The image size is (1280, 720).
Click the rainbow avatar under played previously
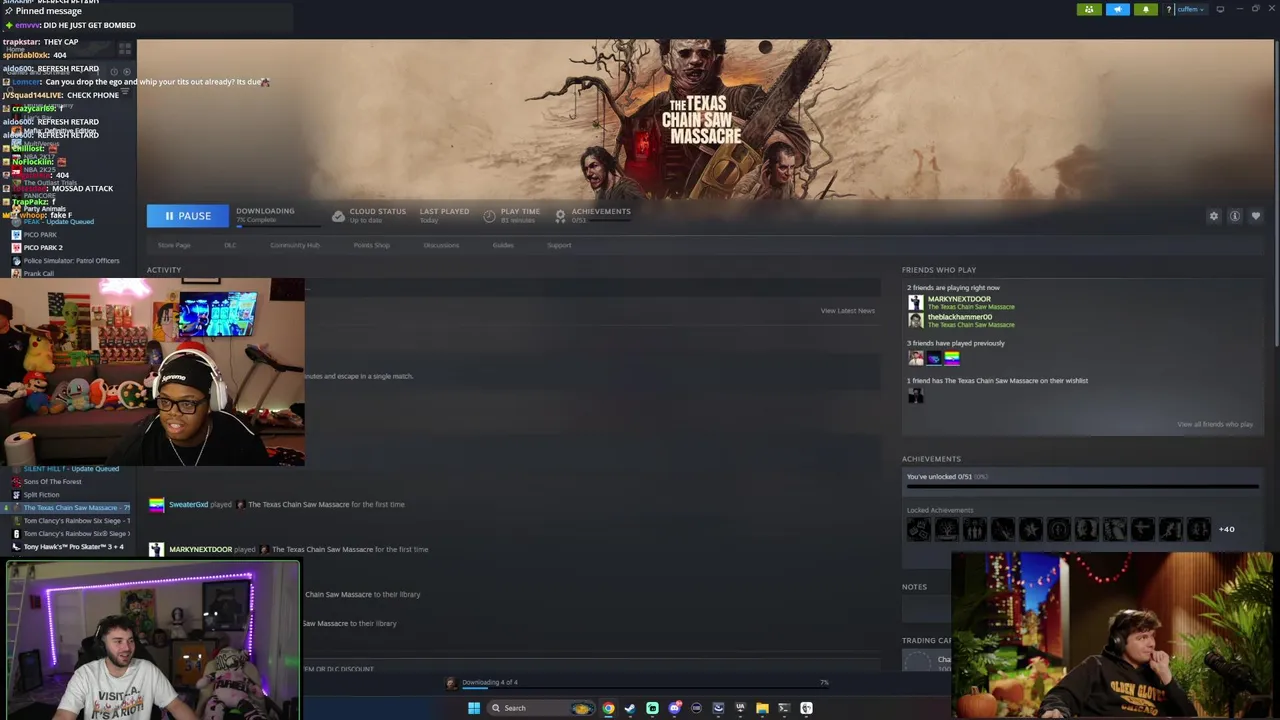[952, 358]
